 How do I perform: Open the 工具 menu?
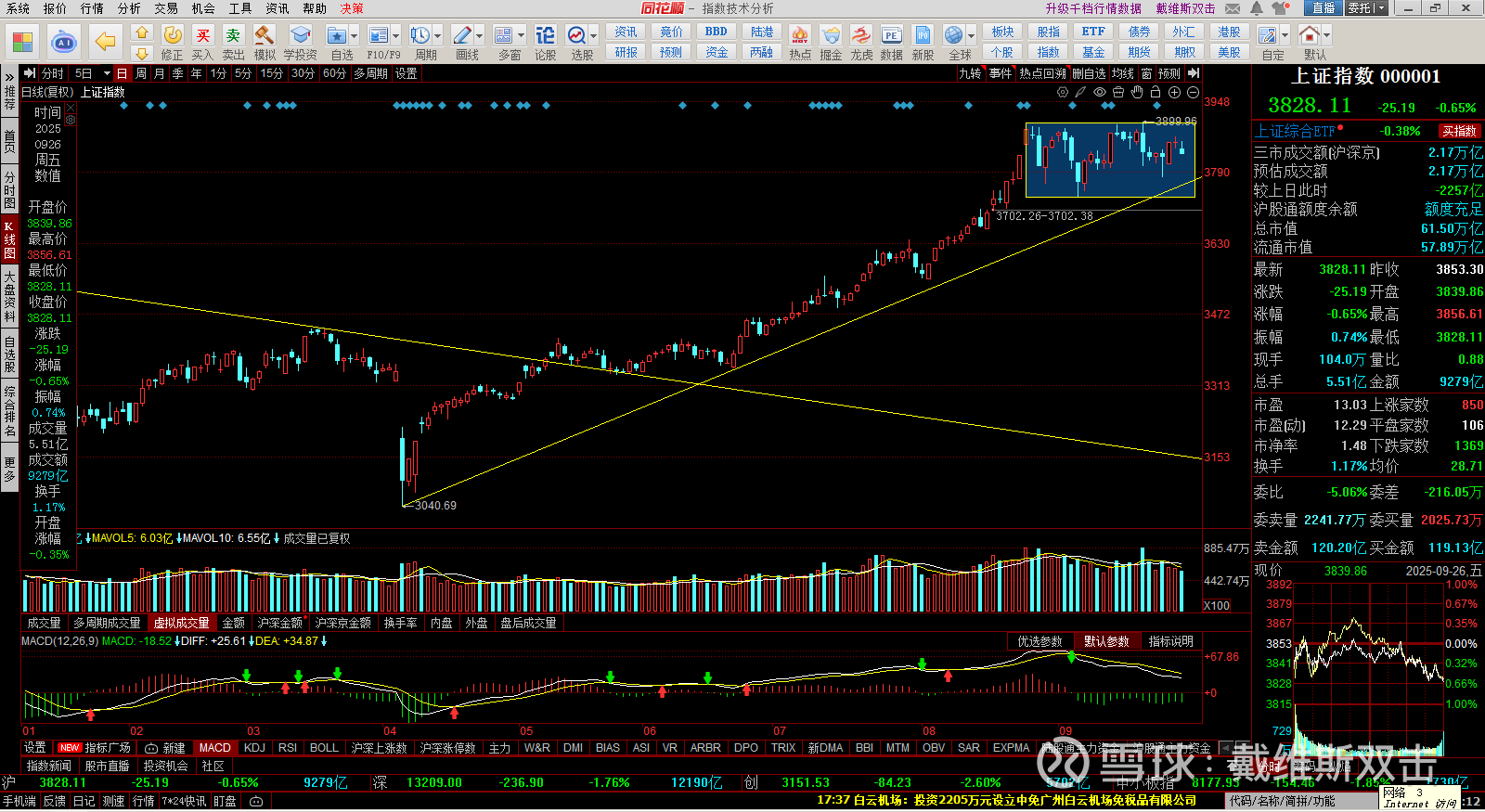(x=240, y=8)
